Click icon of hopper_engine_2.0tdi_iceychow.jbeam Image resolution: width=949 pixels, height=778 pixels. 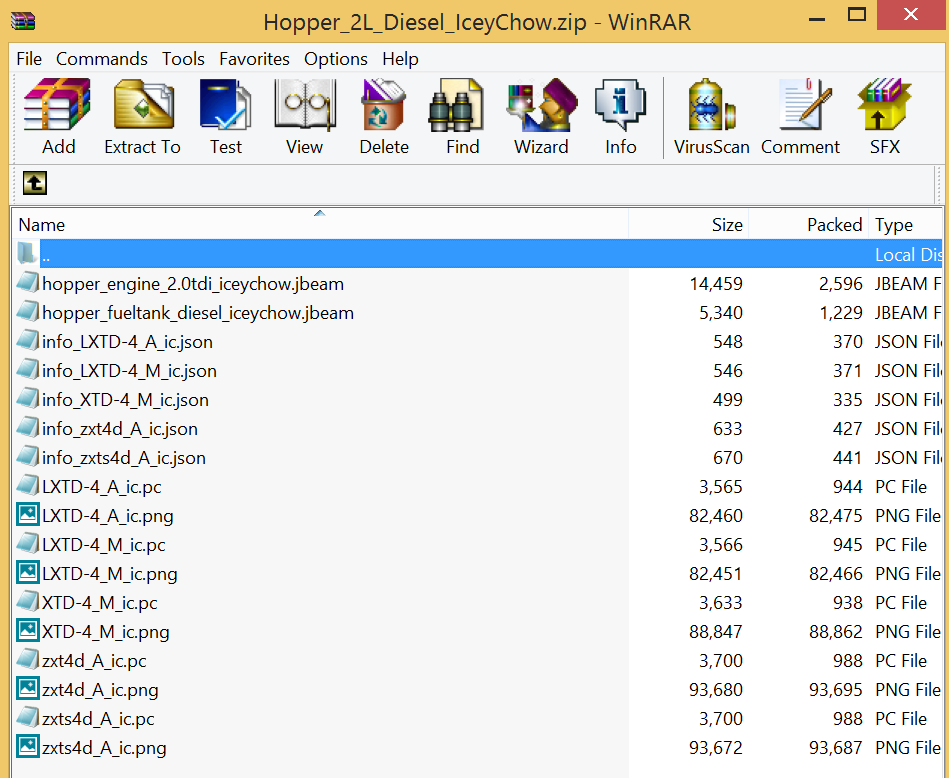(27, 283)
